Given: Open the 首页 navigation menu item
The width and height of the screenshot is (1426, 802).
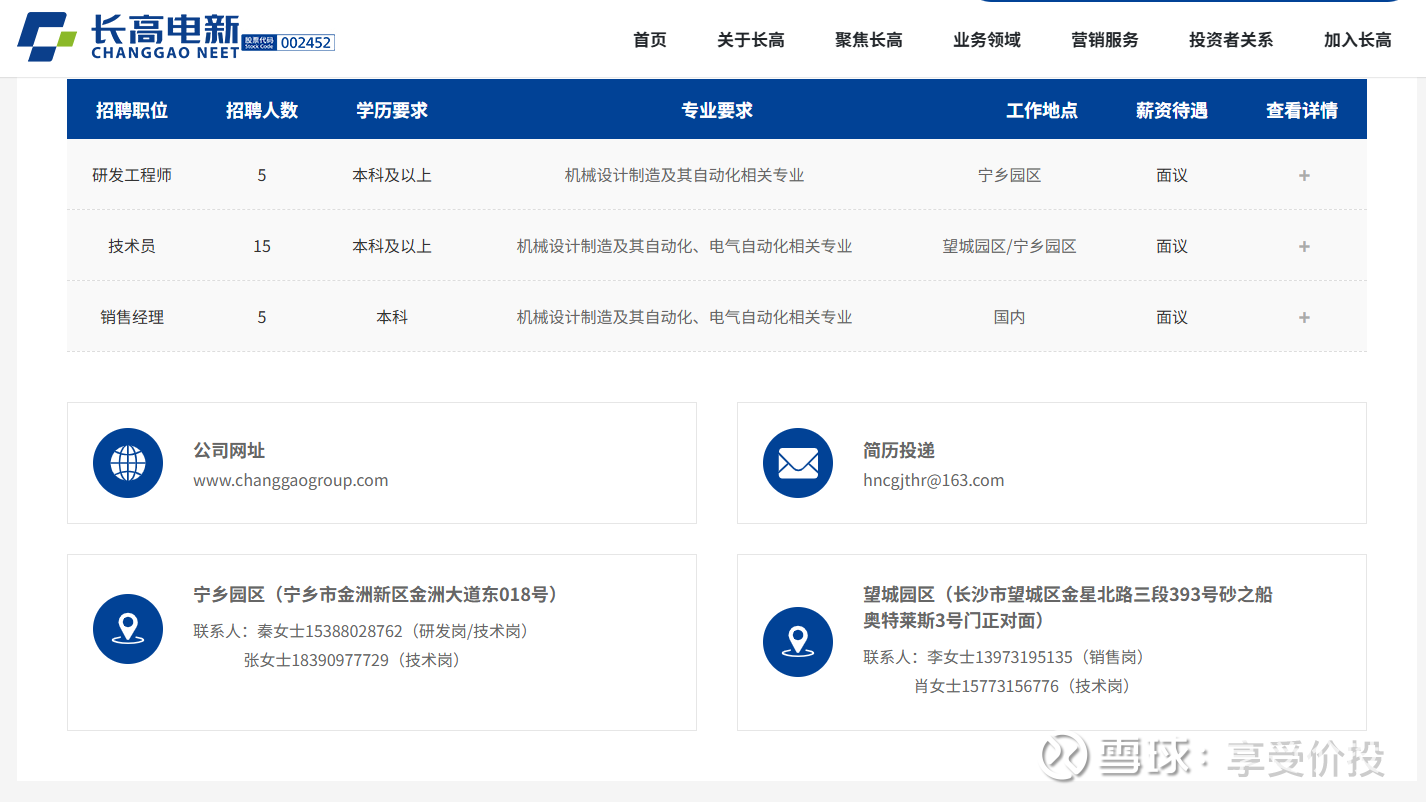Looking at the screenshot, I should (x=649, y=40).
